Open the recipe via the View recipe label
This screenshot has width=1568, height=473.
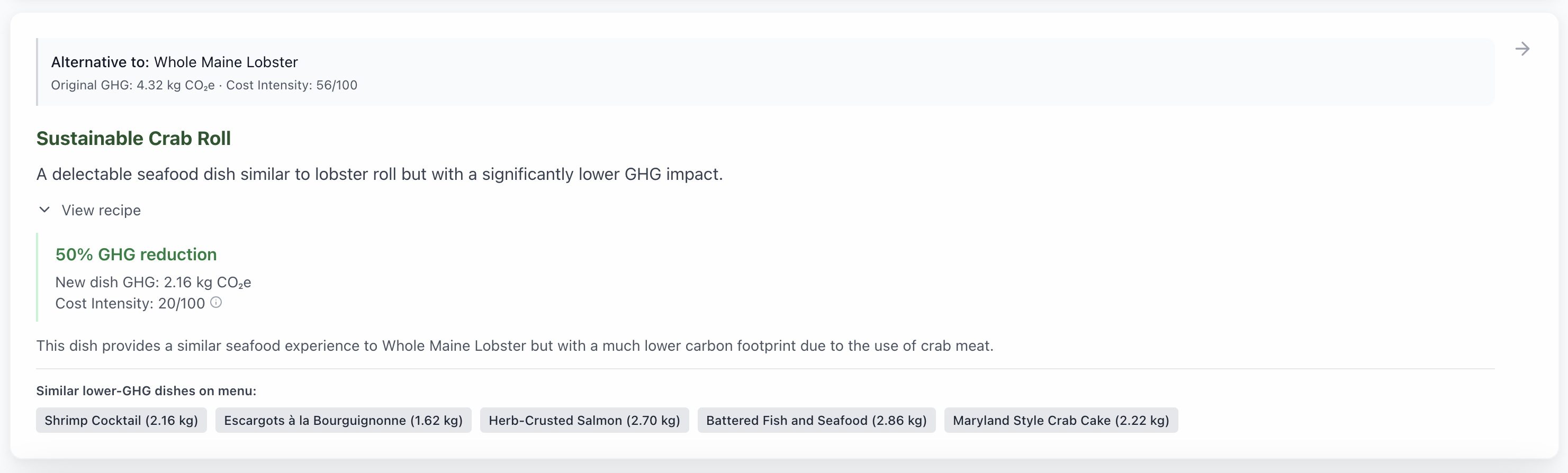(x=101, y=210)
